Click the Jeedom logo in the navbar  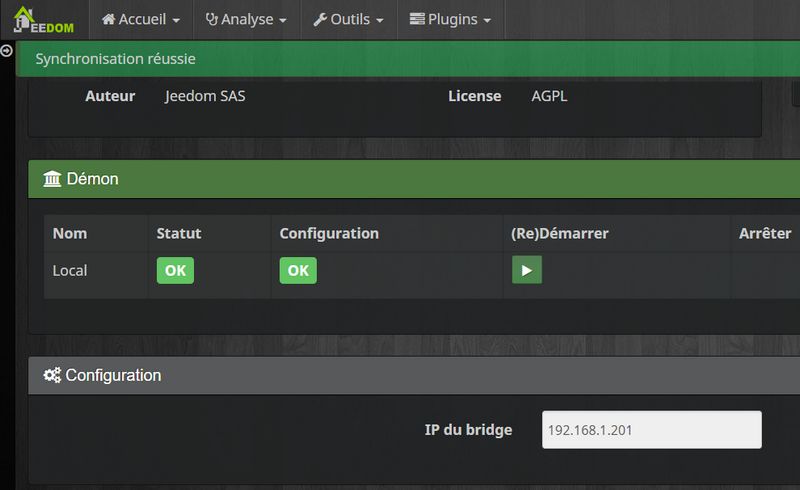click(43, 19)
